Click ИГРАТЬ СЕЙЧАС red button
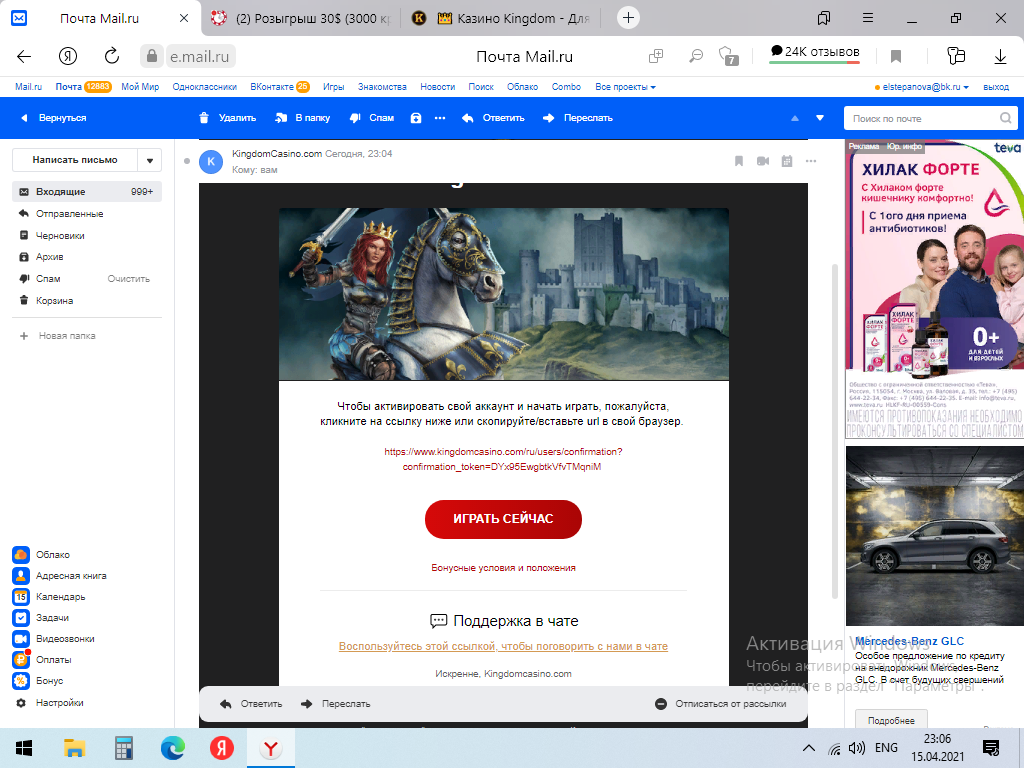 click(x=503, y=519)
